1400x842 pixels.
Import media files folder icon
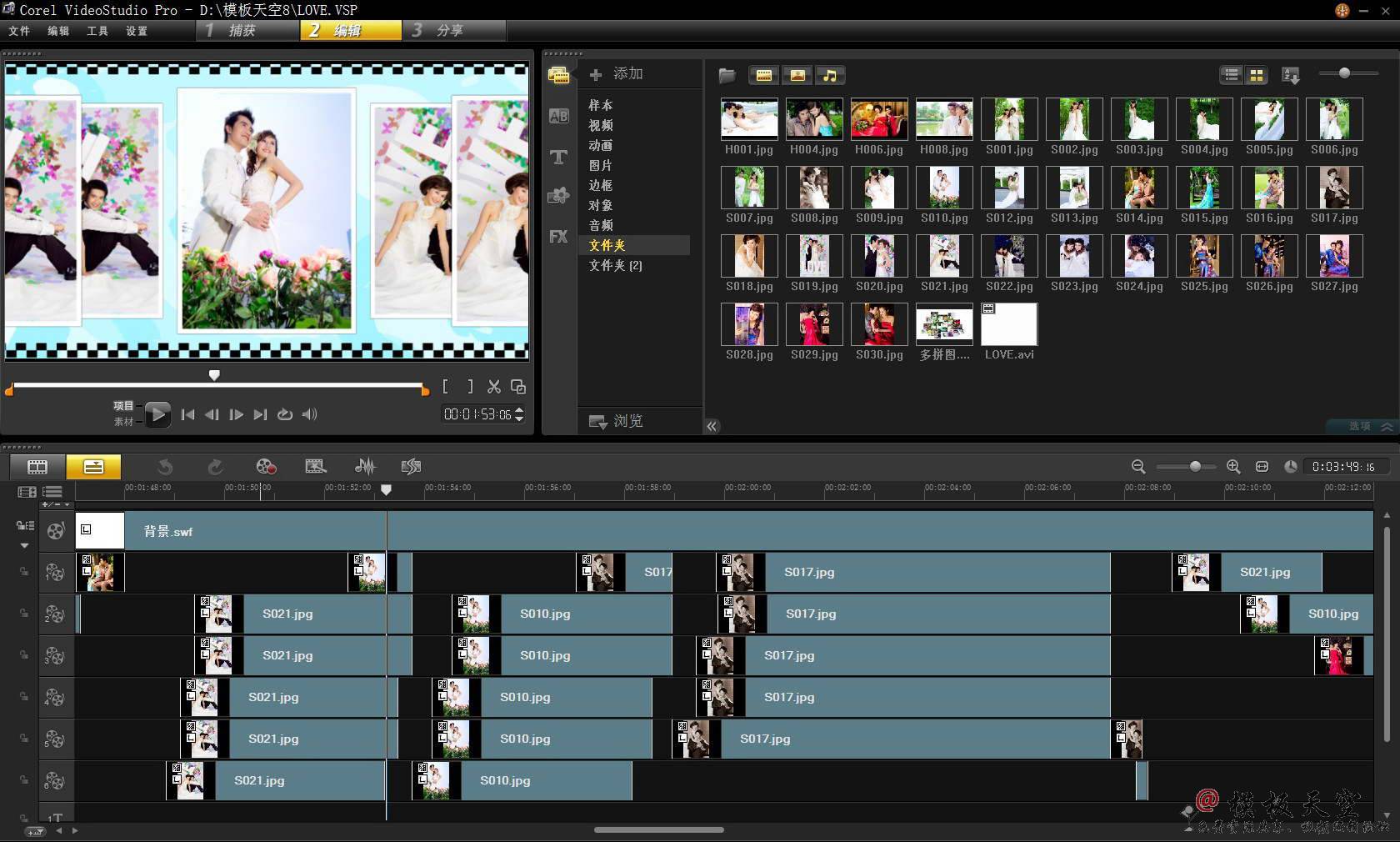[x=727, y=76]
